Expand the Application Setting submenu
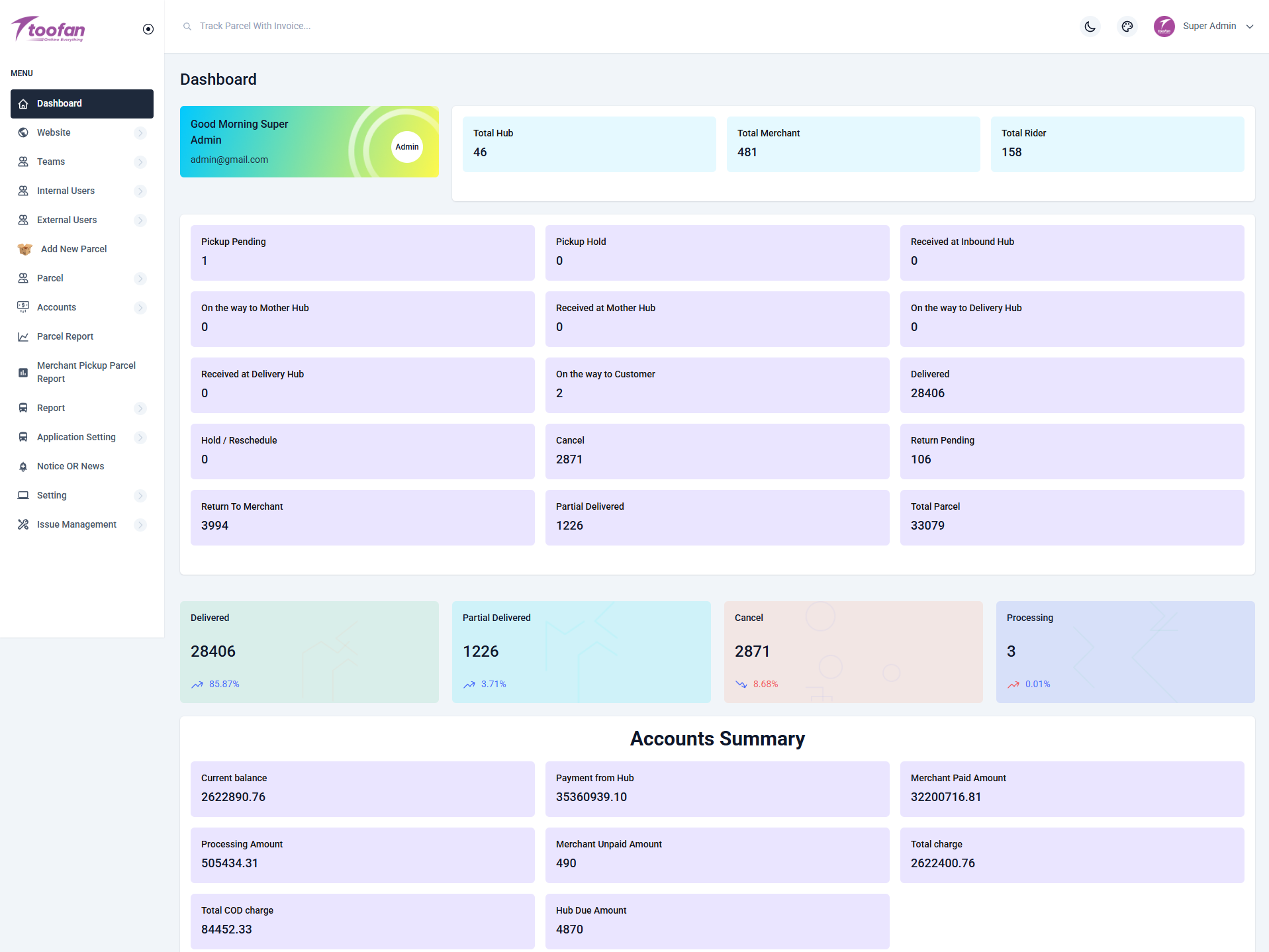1269x952 pixels. tap(140, 437)
